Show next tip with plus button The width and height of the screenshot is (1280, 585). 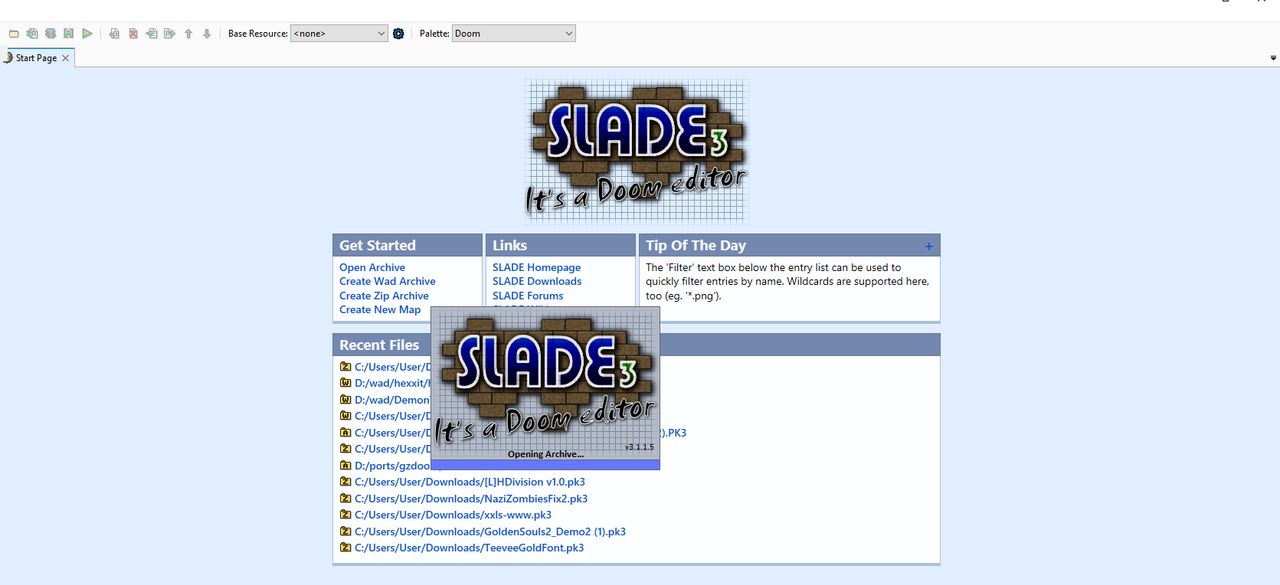pyautogui.click(x=929, y=246)
